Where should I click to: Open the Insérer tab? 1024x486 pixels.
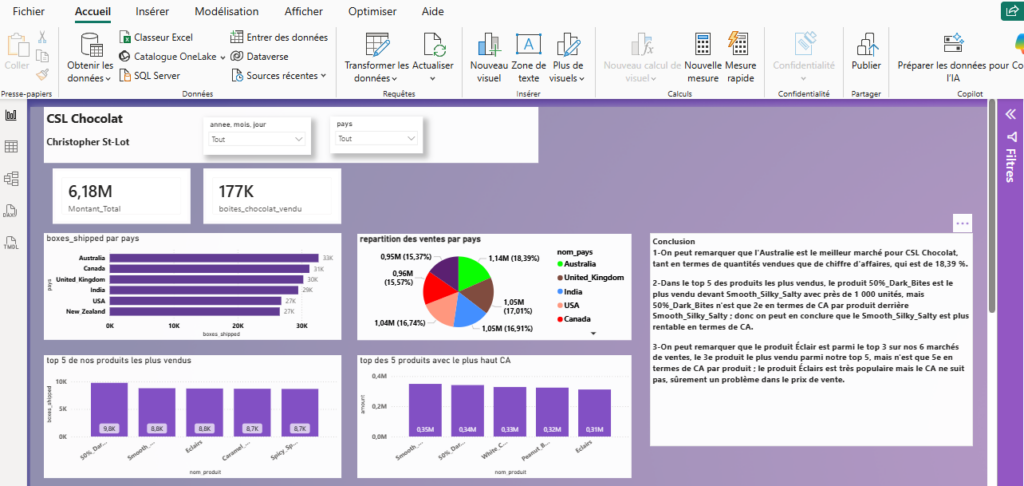tap(152, 11)
